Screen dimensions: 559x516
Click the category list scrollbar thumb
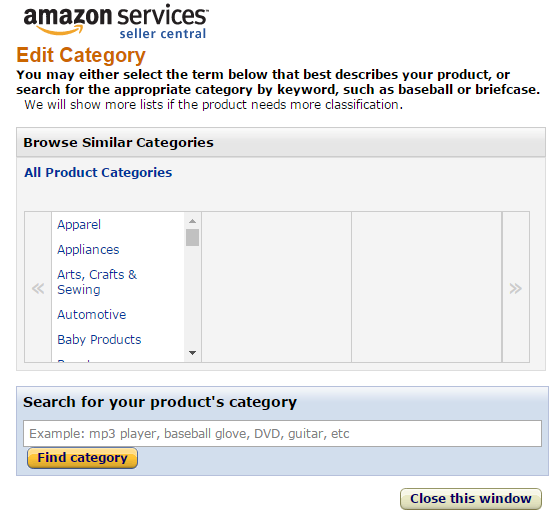(193, 237)
